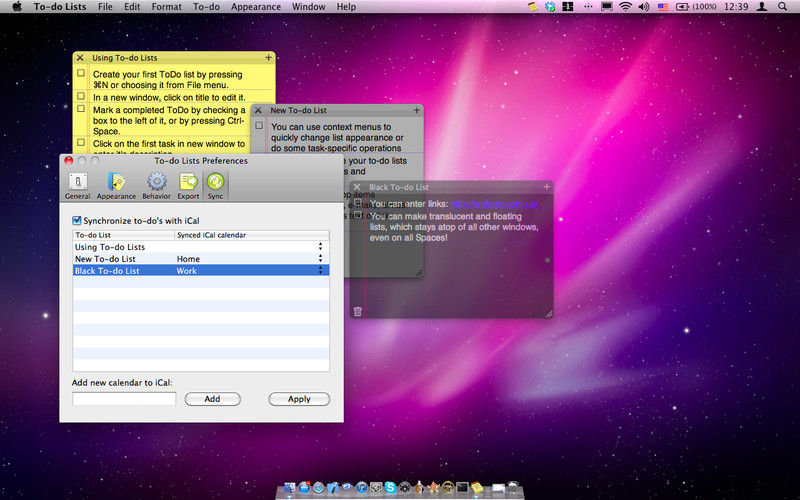This screenshot has height=500, width=800.
Task: Open the Window menu
Action: pyautogui.click(x=309, y=7)
